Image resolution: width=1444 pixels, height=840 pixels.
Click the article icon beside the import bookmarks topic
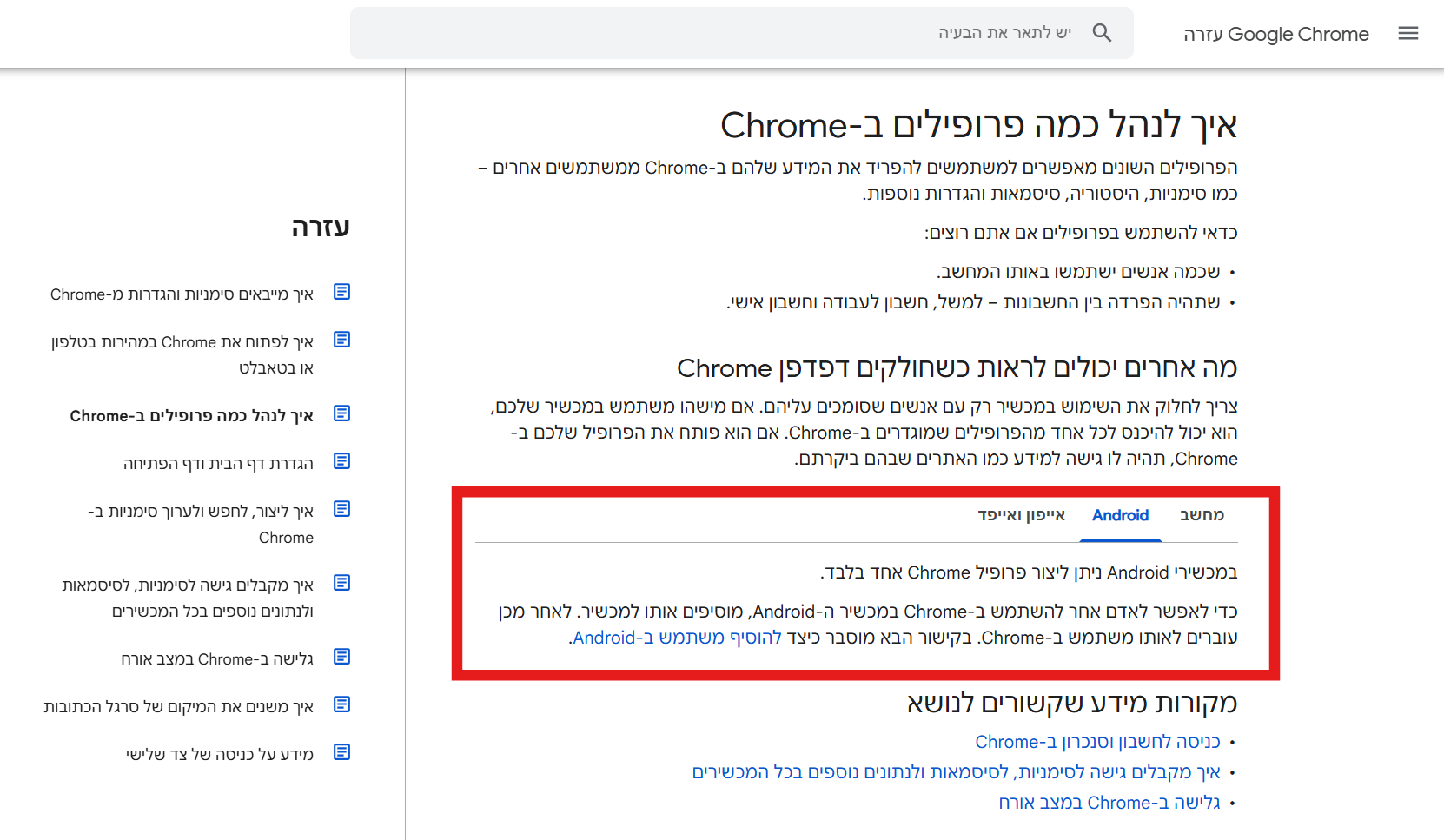pyautogui.click(x=342, y=292)
